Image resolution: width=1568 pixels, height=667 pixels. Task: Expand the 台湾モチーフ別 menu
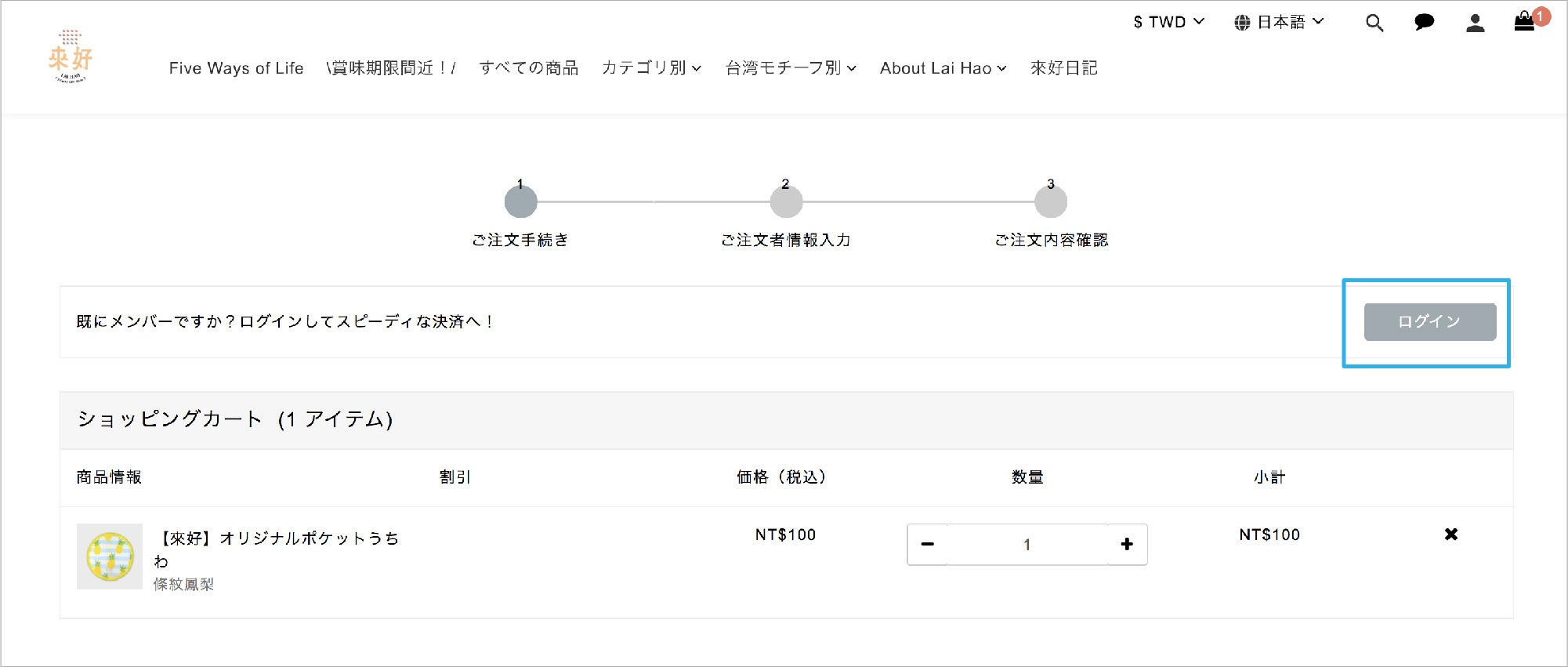790,68
